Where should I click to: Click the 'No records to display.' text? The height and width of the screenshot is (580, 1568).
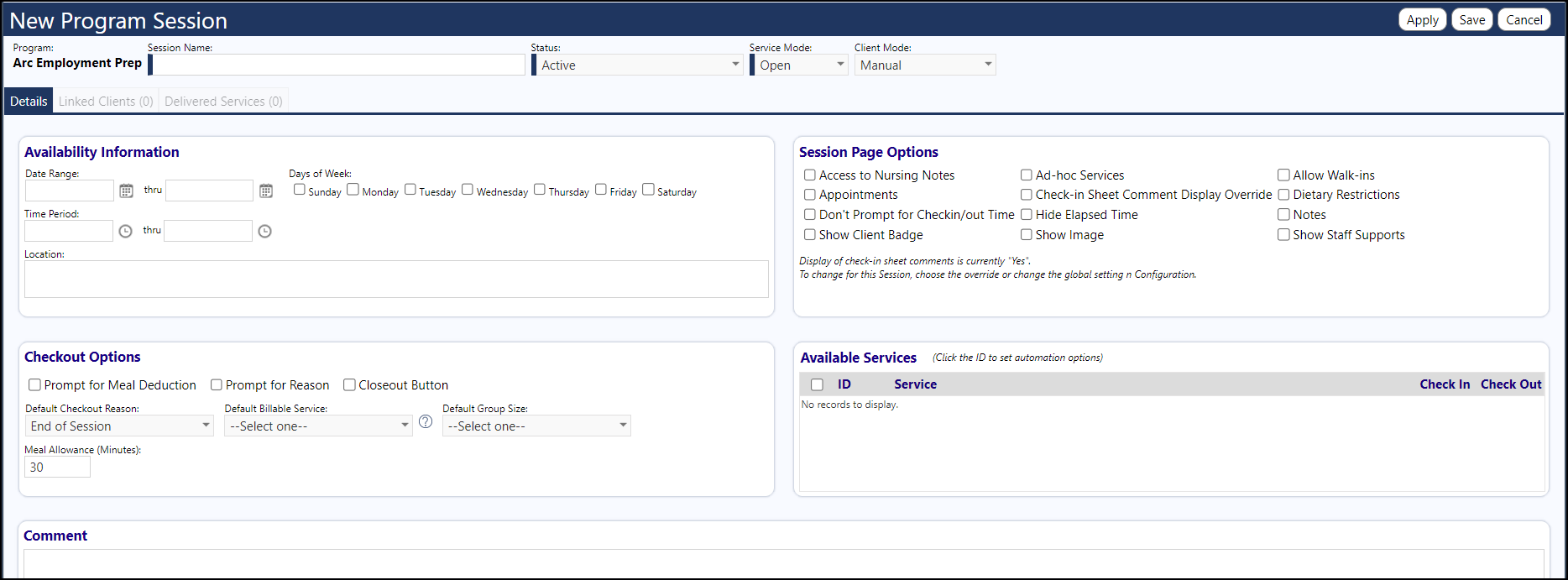(849, 405)
